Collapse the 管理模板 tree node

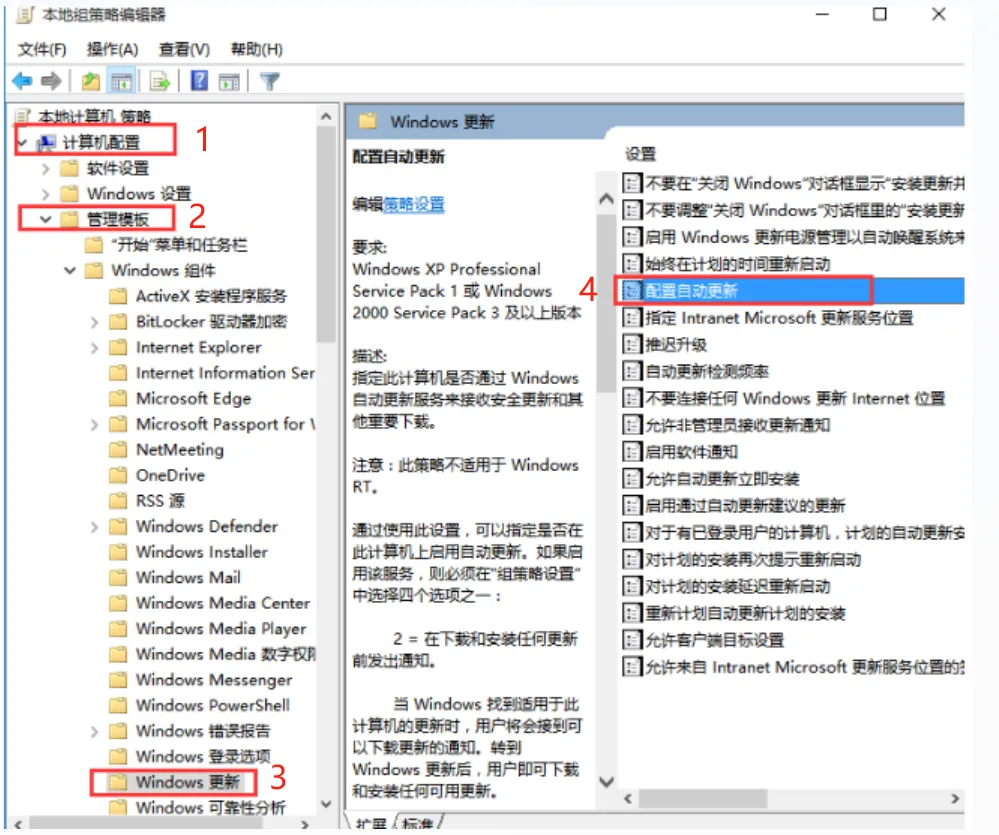[45, 218]
